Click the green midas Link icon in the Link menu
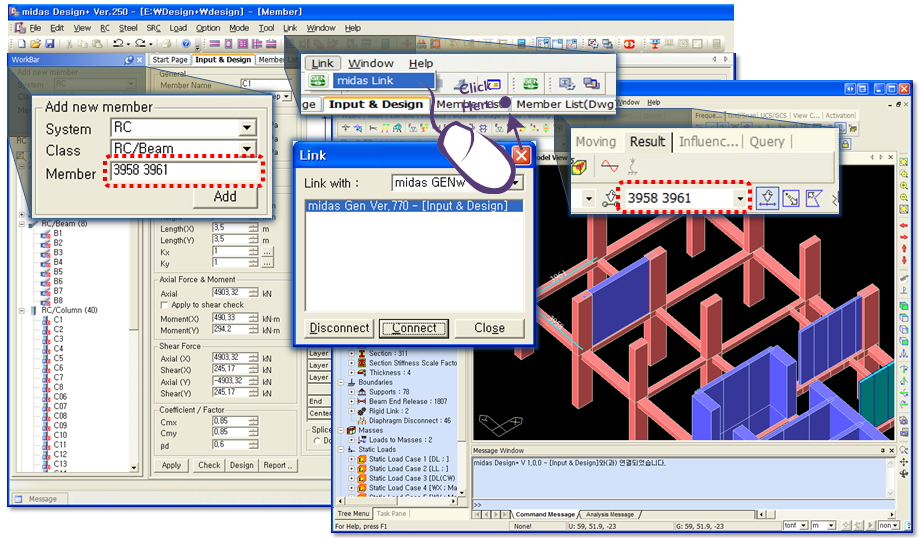The height and width of the screenshot is (538, 921). click(x=318, y=80)
